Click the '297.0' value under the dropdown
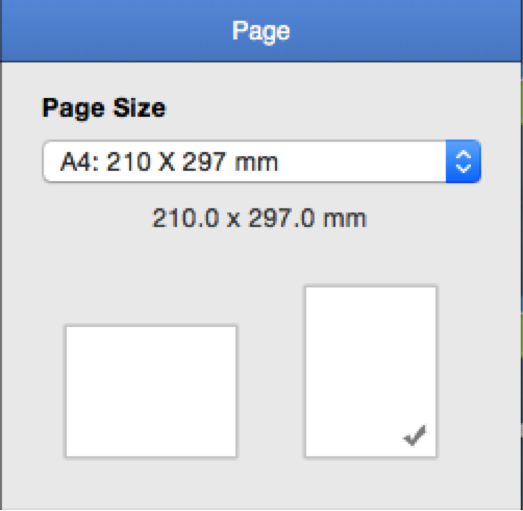523x511 pixels. point(281,218)
